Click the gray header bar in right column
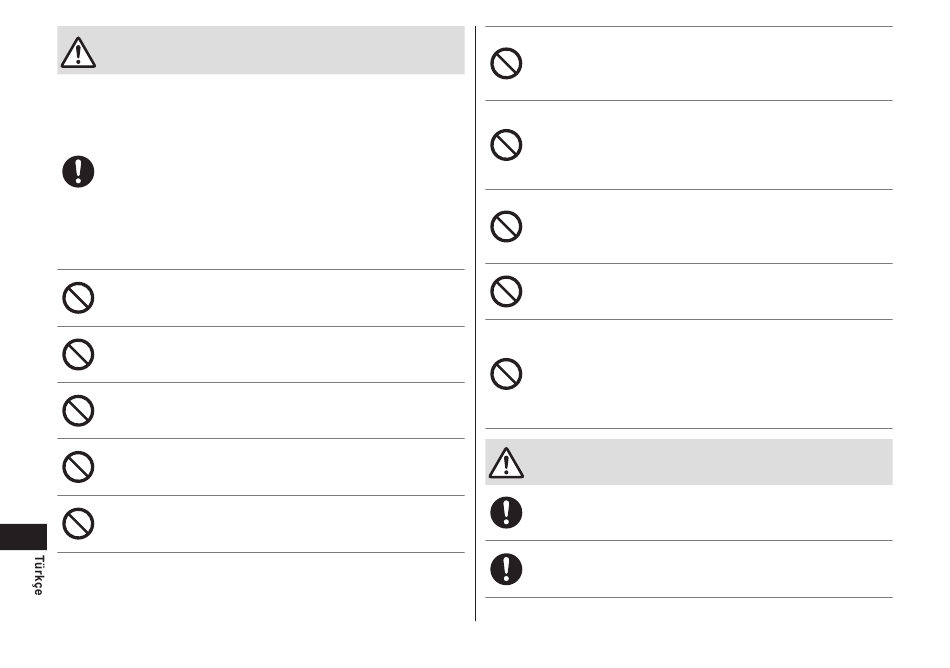 (x=689, y=462)
